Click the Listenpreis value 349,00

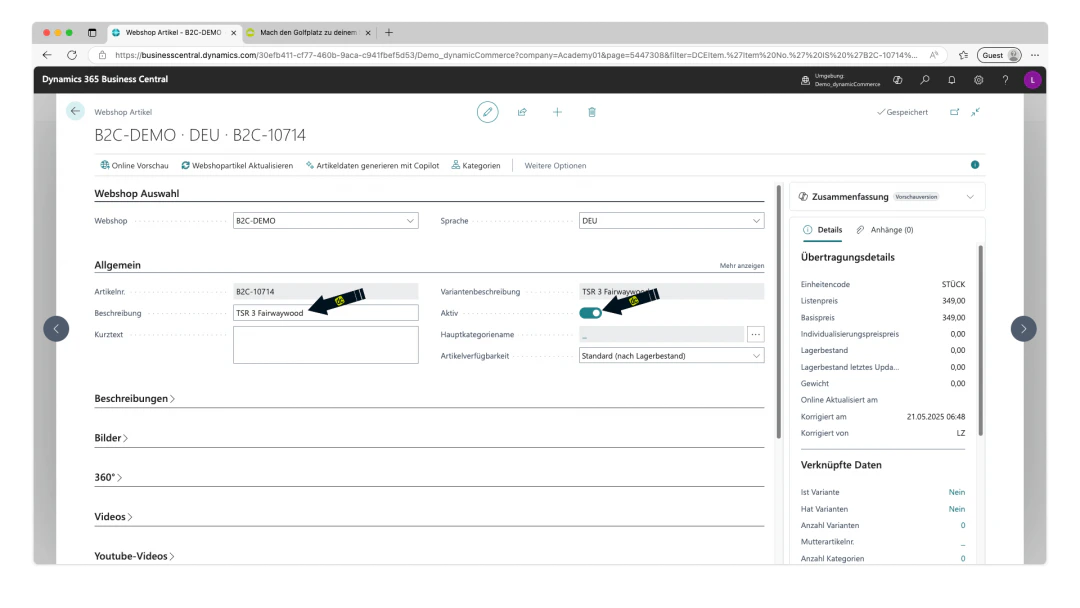pos(953,301)
